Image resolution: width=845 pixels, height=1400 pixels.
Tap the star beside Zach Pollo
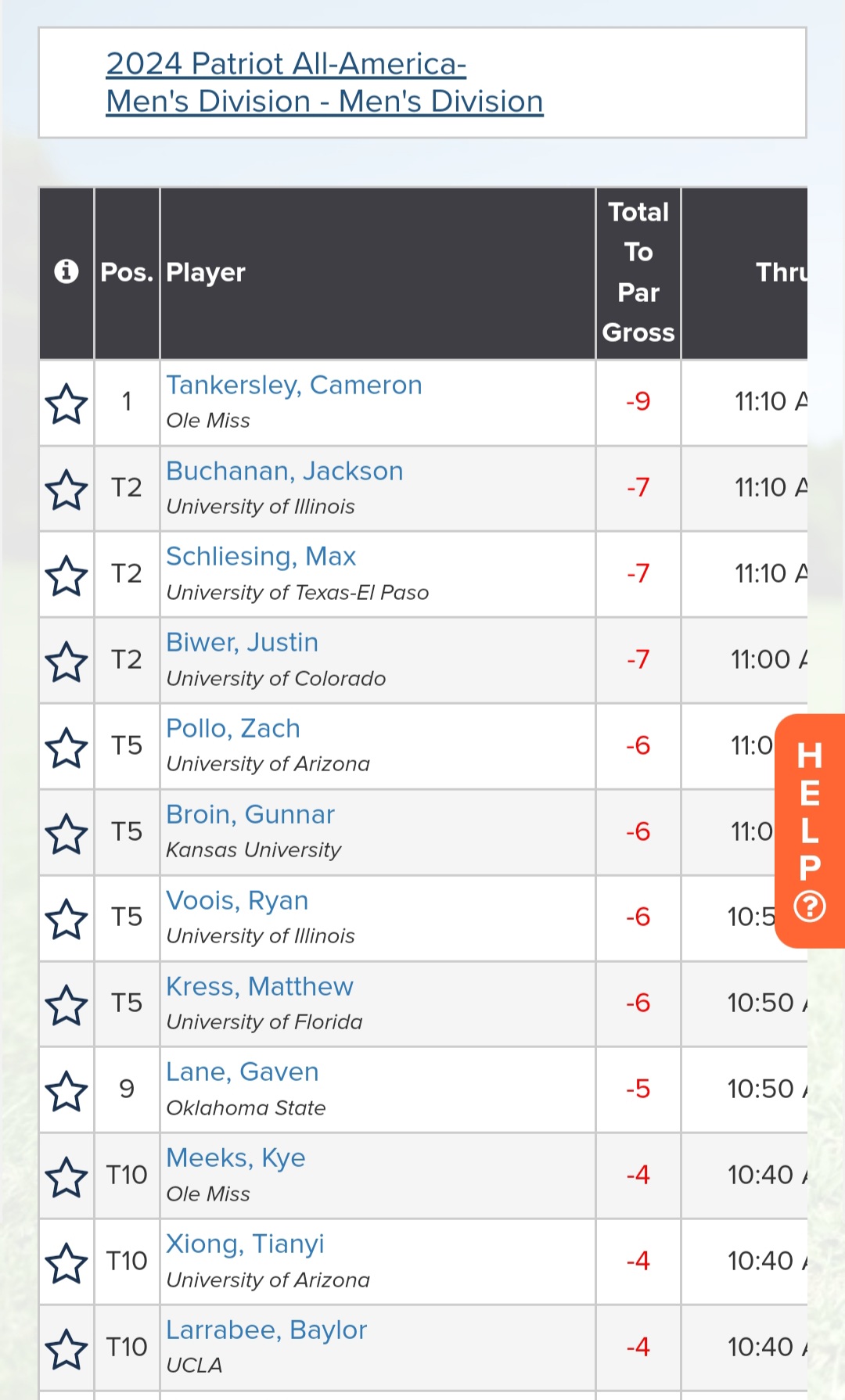[x=67, y=747]
